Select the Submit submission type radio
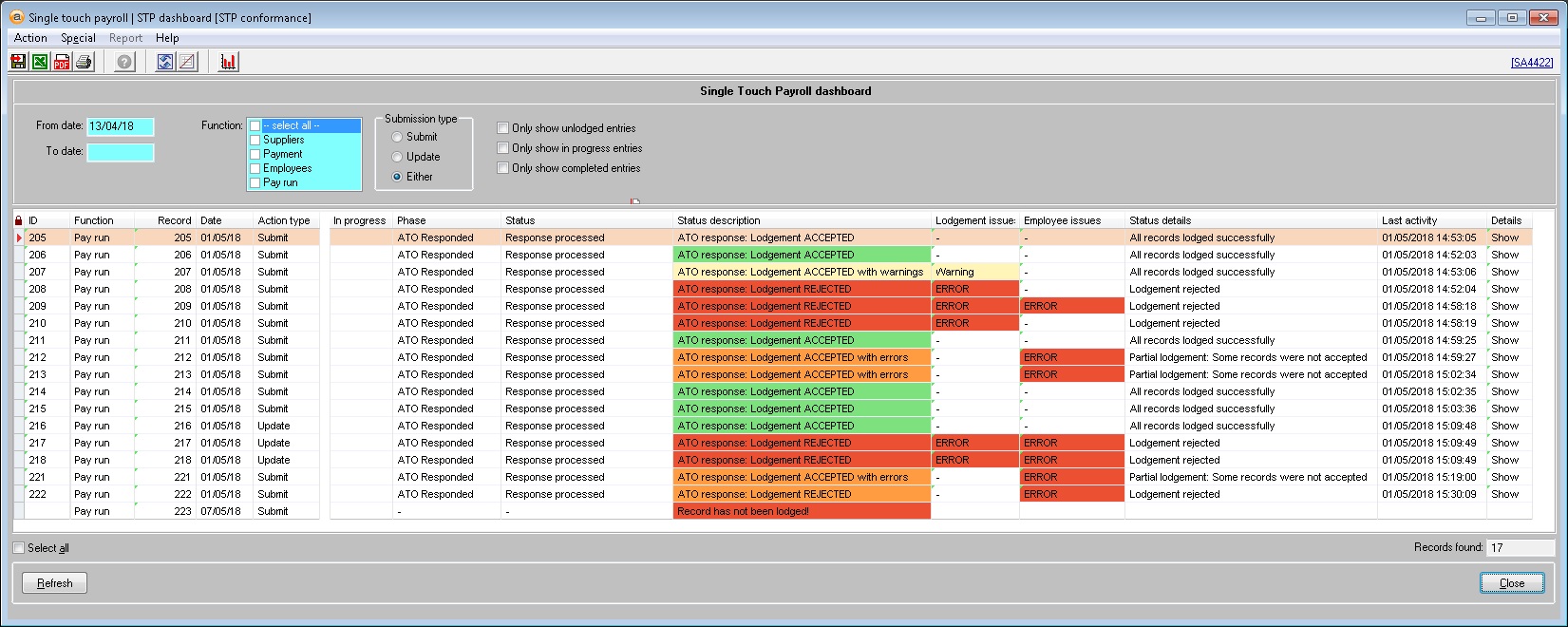The image size is (1568, 627). 397,137
